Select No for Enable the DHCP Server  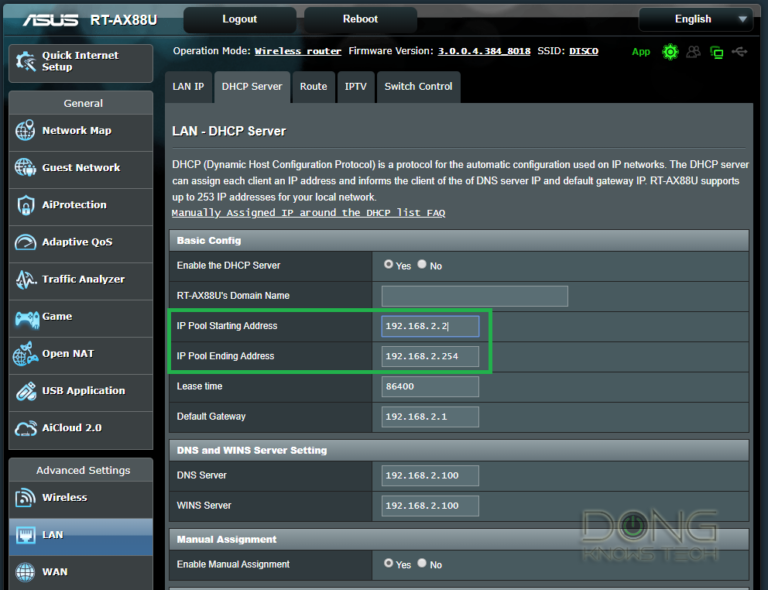pyautogui.click(x=422, y=266)
